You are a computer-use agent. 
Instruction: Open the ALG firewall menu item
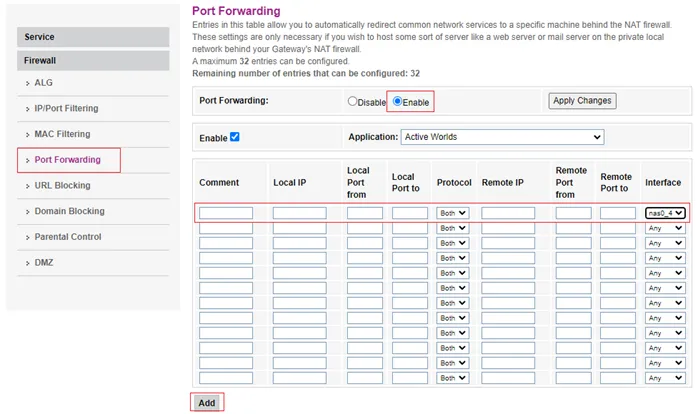point(43,82)
